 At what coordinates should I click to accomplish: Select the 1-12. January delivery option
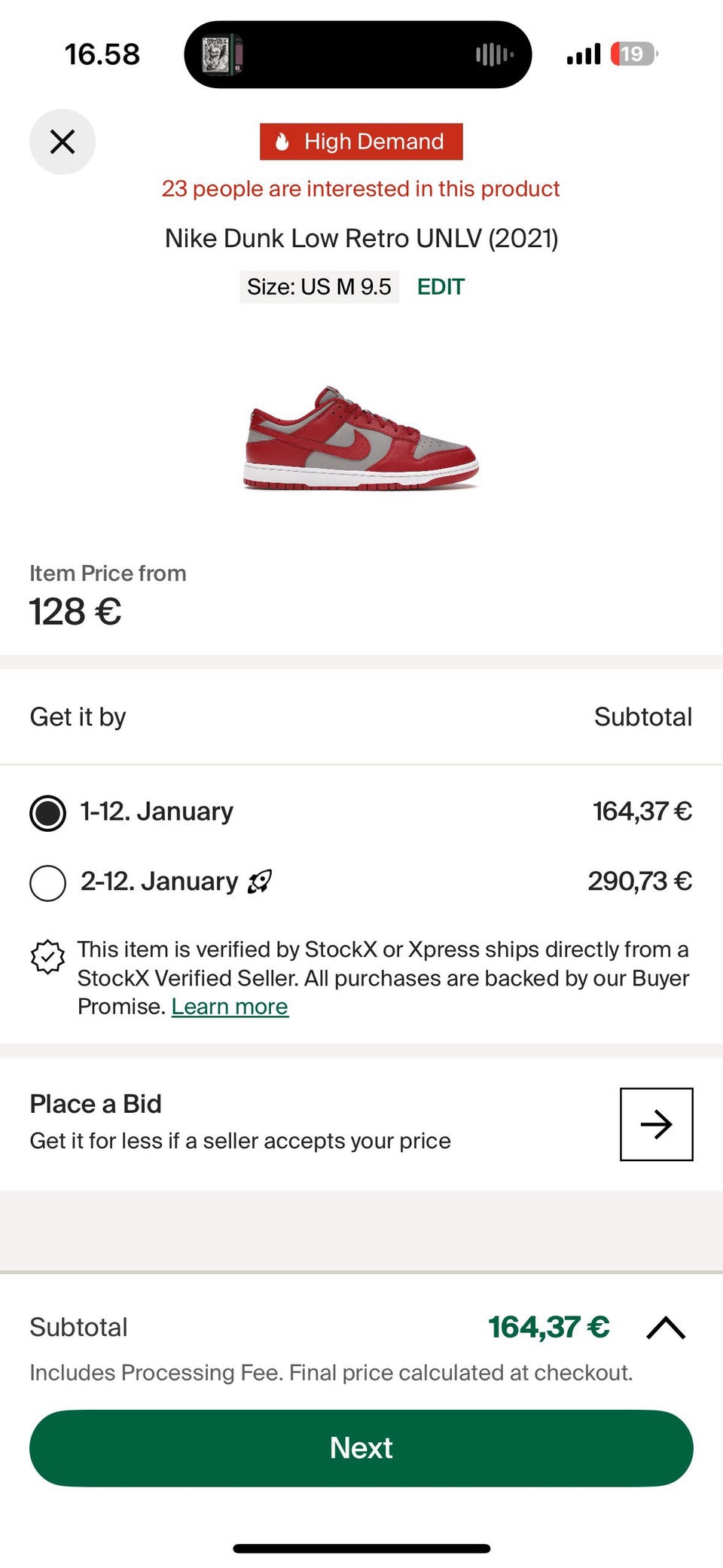click(x=47, y=812)
